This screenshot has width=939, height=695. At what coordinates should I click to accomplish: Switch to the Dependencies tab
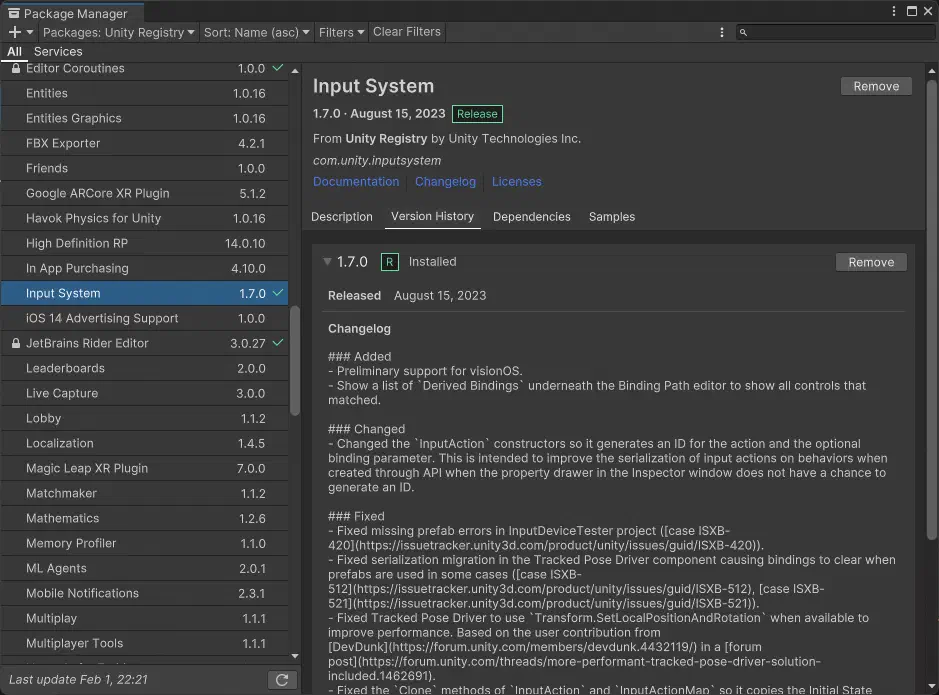tap(531, 217)
